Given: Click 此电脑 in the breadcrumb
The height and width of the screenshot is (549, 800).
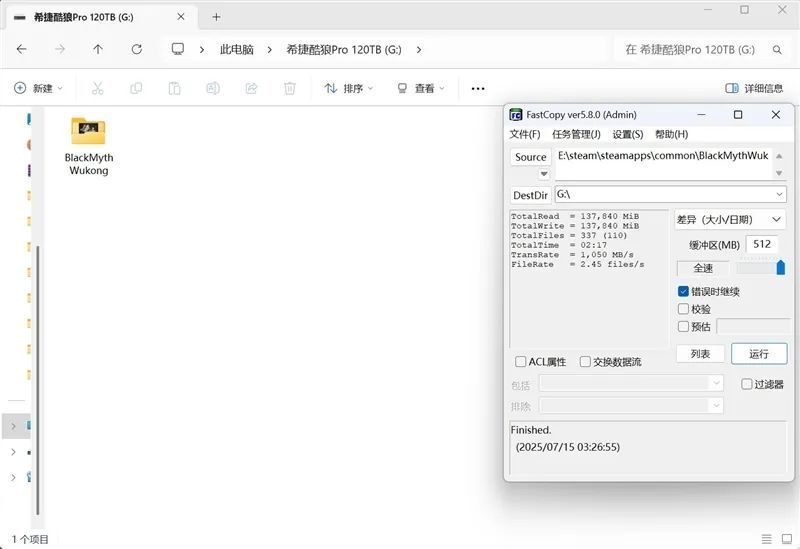Looking at the screenshot, I should click(x=237, y=49).
